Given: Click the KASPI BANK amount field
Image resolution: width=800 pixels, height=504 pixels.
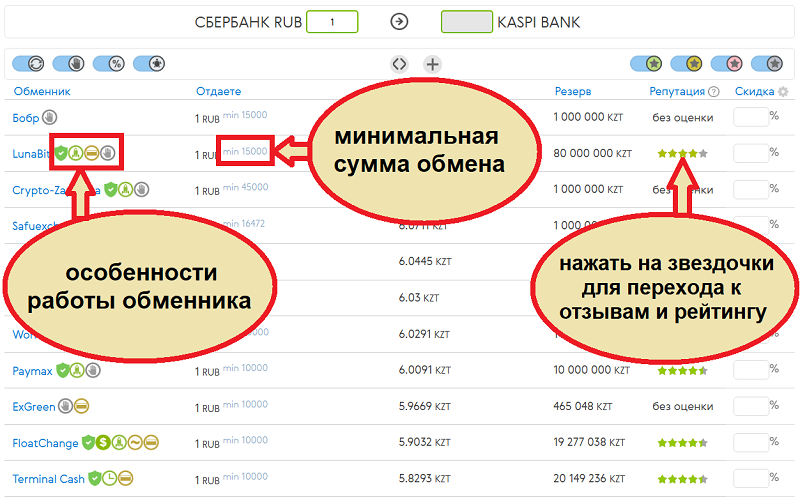Looking at the screenshot, I should coord(467,22).
